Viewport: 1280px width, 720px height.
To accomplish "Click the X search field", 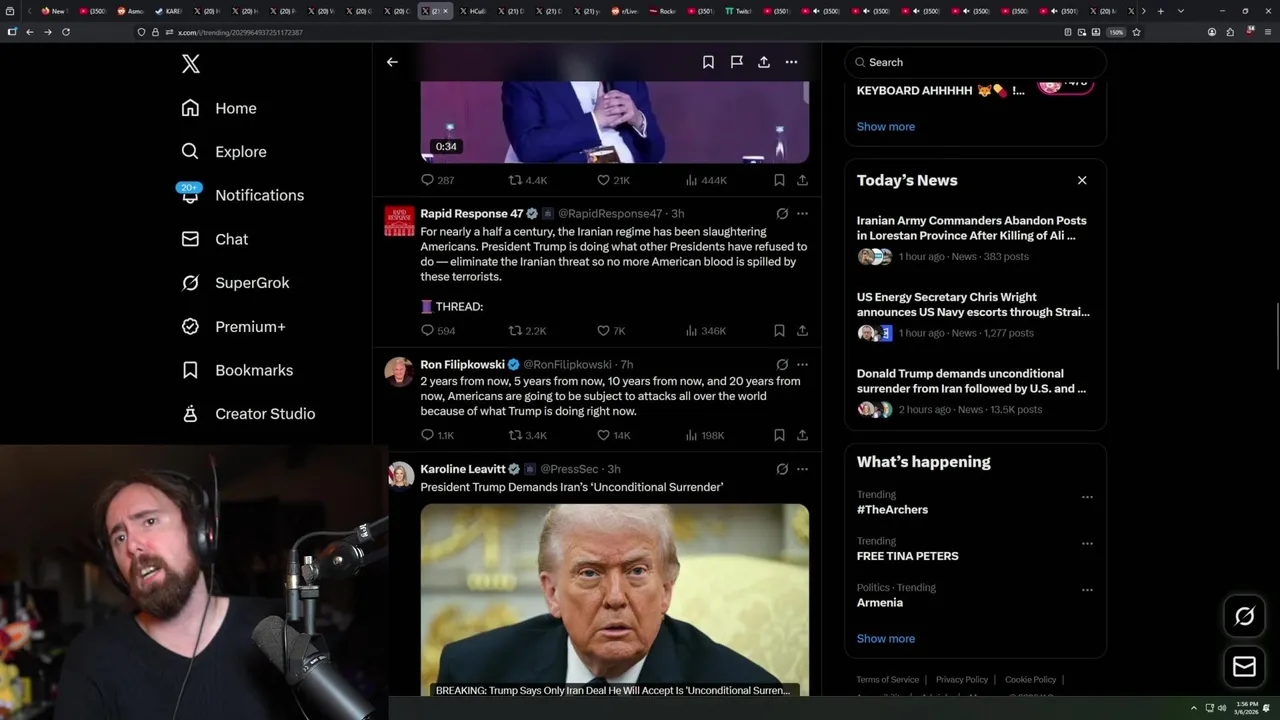I will click(x=975, y=62).
